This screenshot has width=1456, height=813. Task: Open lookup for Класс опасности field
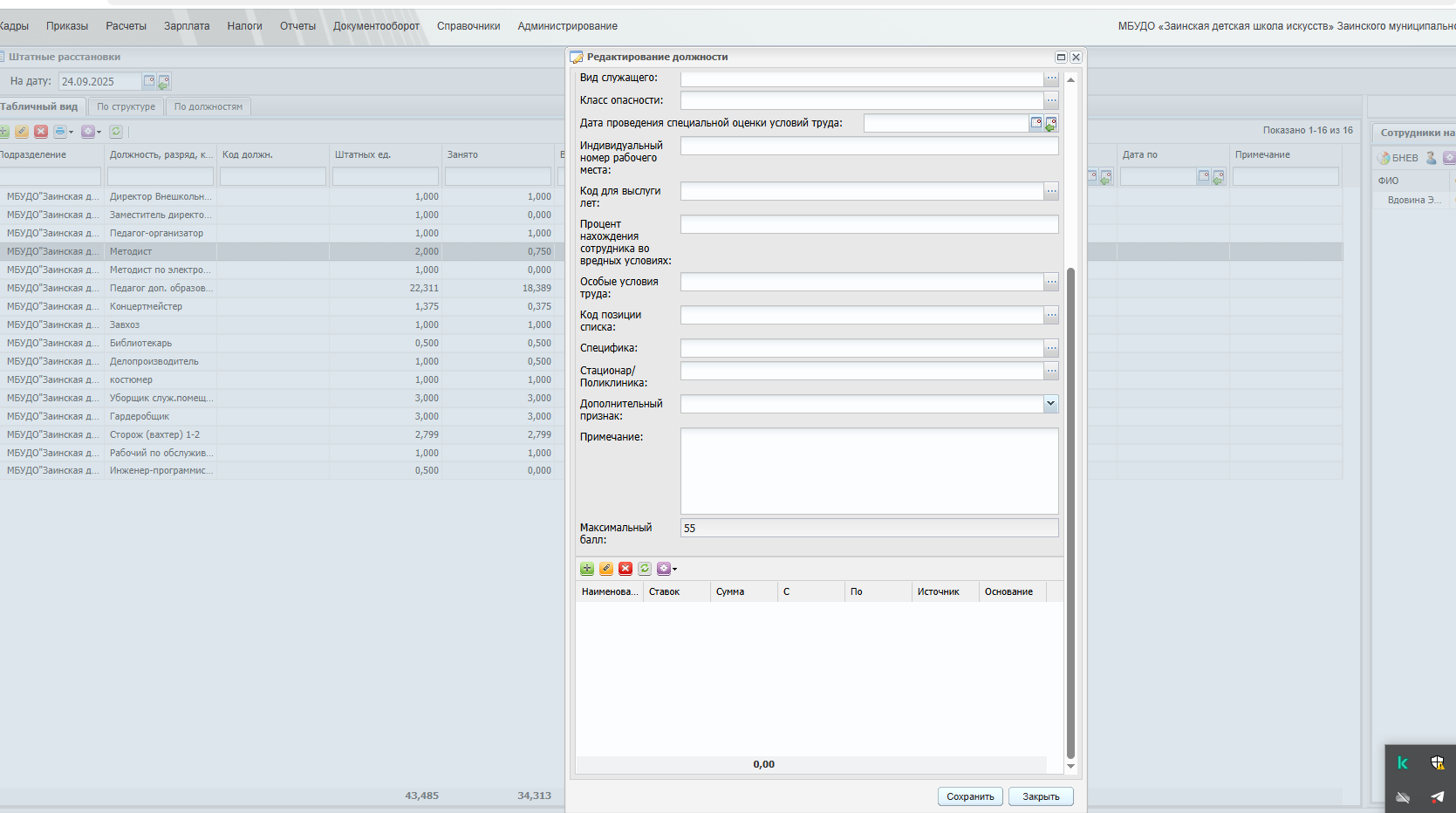tap(1052, 100)
